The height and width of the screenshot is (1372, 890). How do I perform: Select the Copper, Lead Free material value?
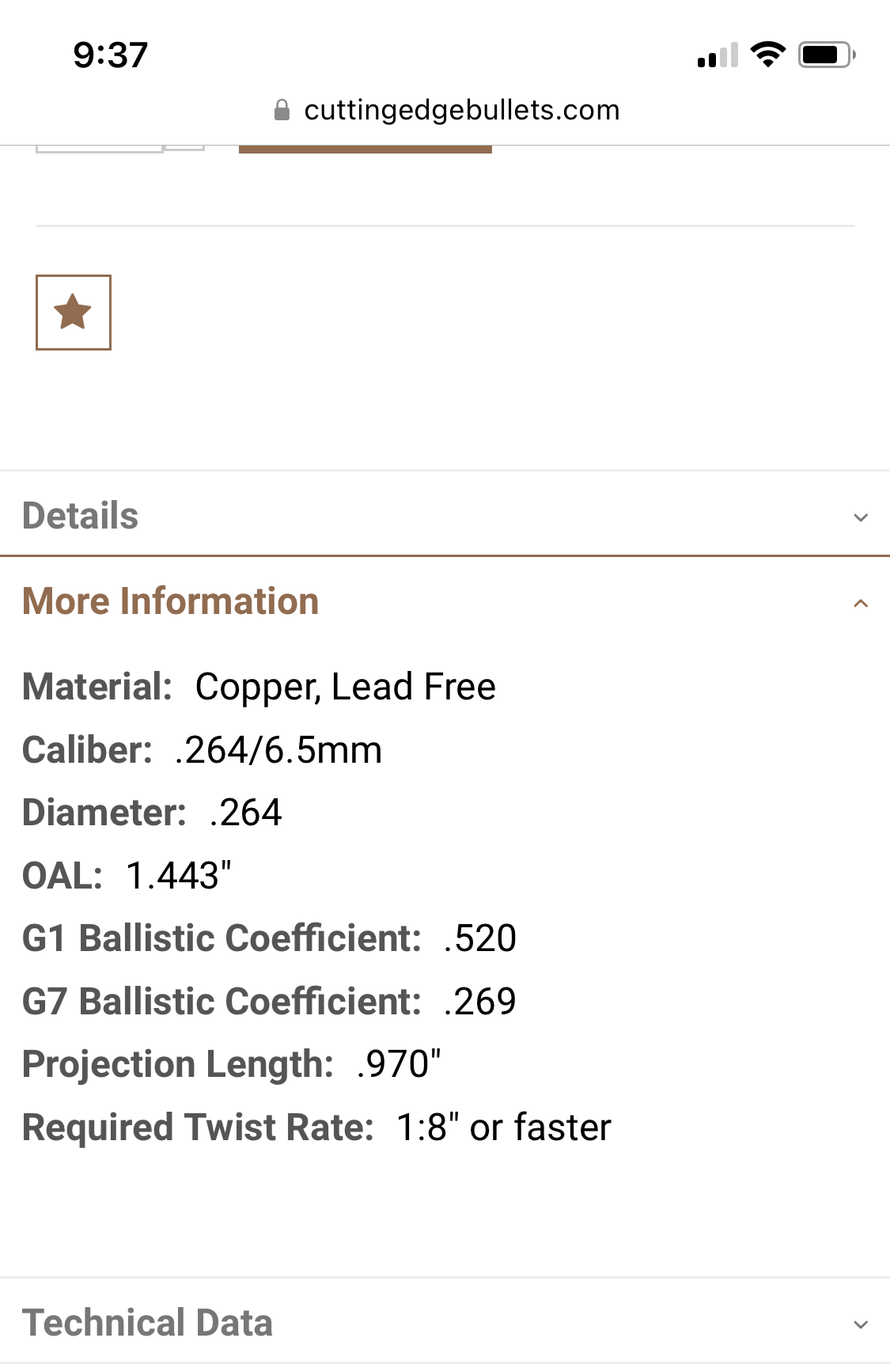point(346,687)
